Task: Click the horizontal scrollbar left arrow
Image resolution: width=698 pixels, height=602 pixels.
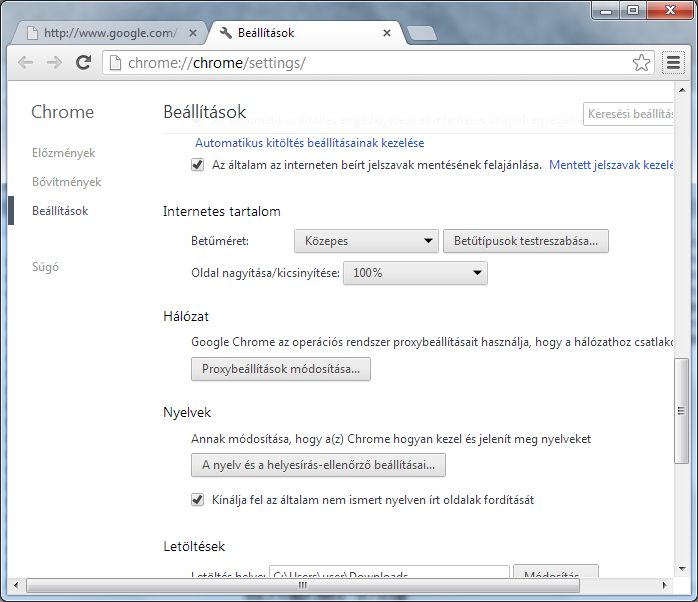Action: [16, 586]
